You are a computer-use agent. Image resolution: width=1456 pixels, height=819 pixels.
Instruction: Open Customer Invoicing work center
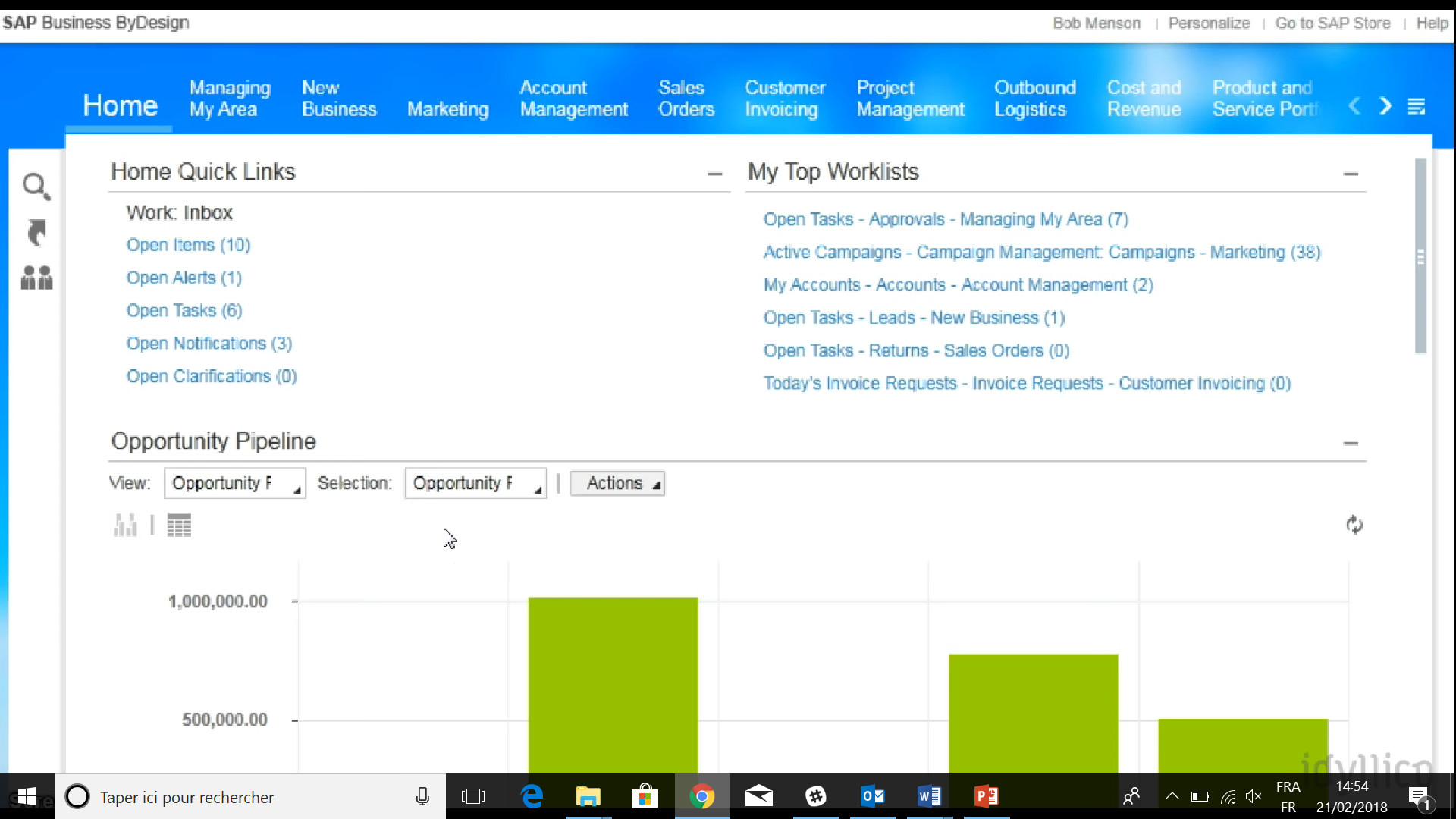click(785, 99)
